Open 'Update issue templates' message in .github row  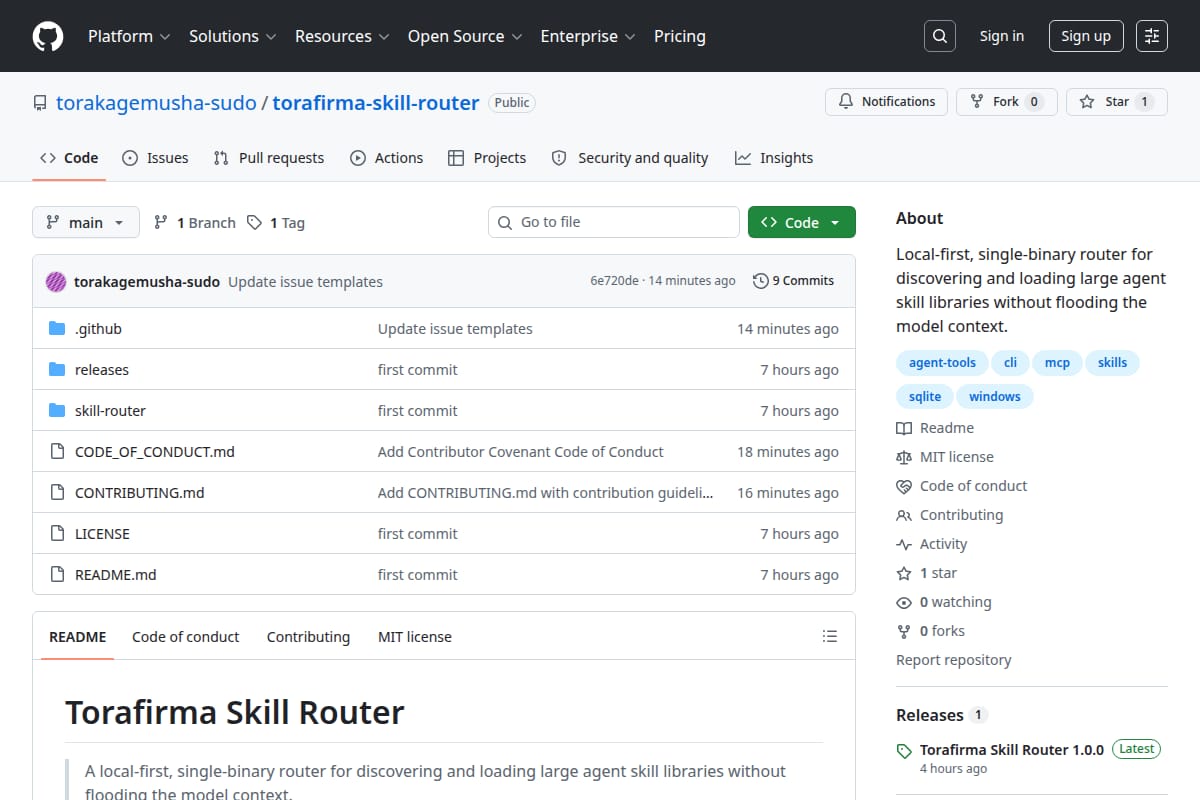pos(455,329)
